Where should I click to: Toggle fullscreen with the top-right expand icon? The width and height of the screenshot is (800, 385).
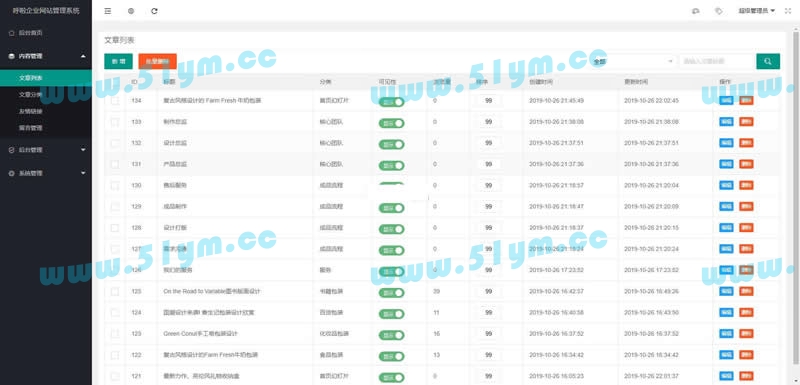tap(788, 11)
